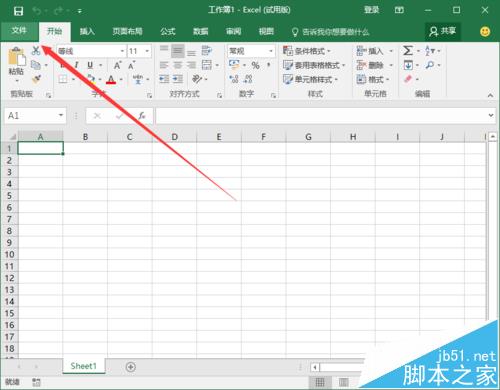Click the red font color button

[111, 79]
